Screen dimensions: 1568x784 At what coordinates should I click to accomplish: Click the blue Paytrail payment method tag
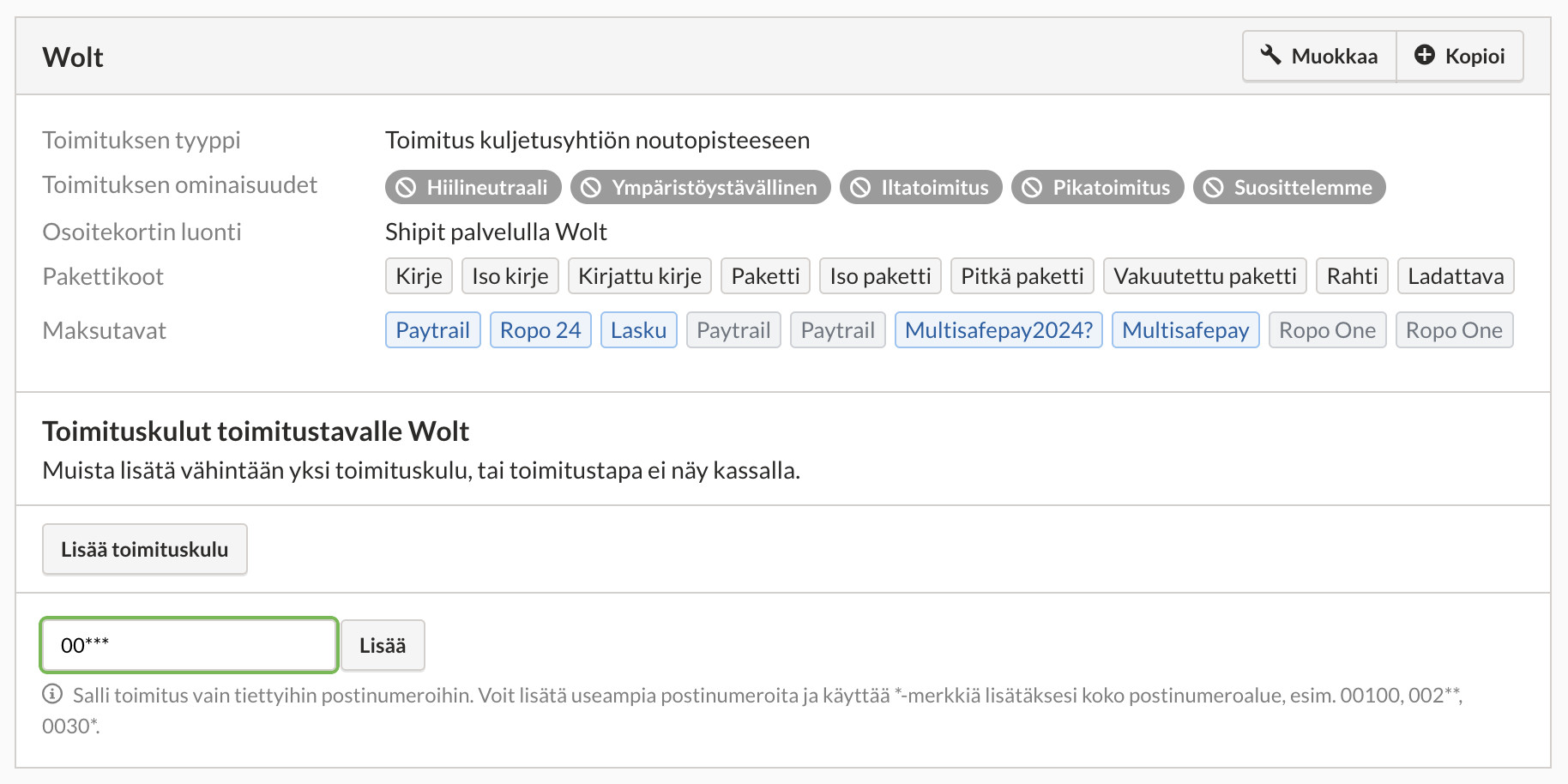433,330
